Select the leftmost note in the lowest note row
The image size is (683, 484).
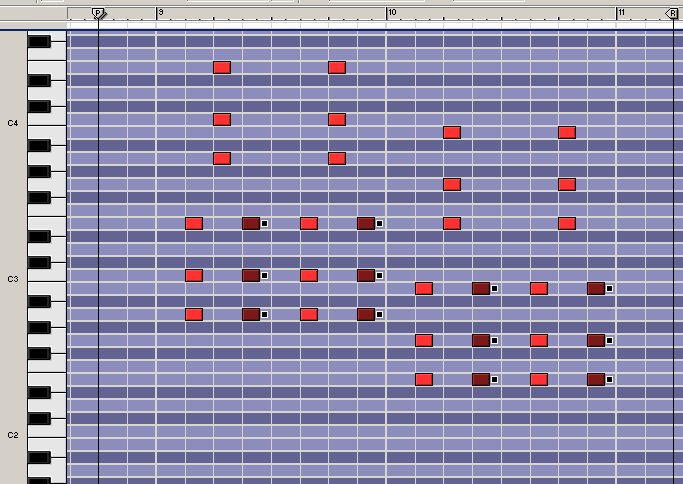point(424,379)
